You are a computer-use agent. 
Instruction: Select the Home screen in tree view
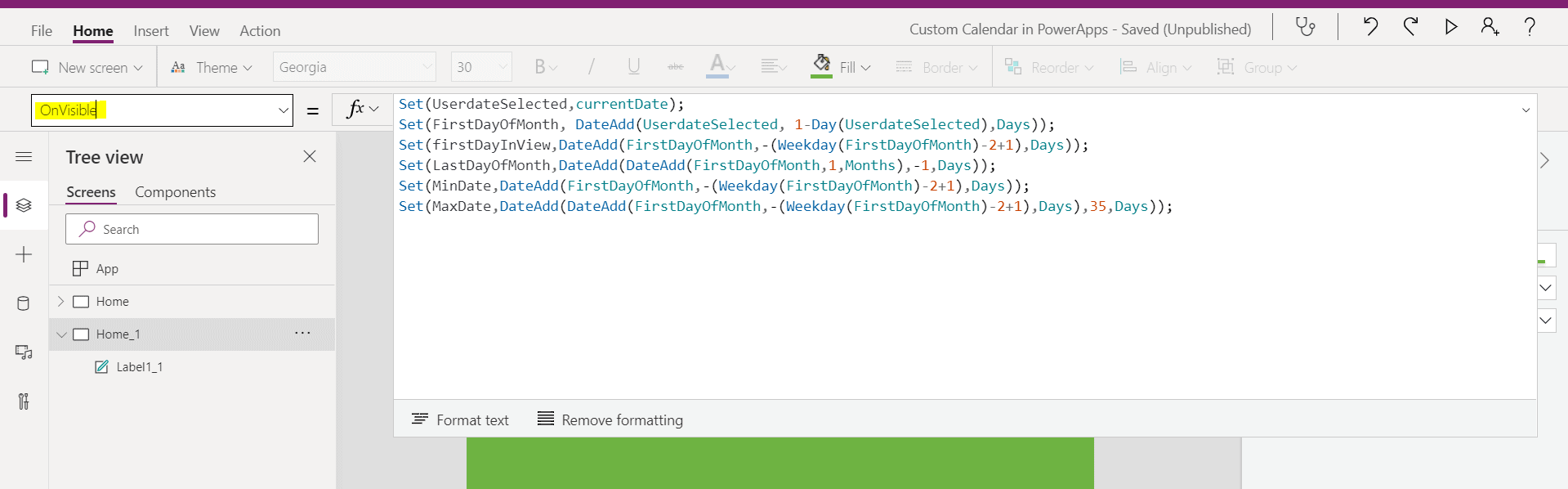point(113,301)
